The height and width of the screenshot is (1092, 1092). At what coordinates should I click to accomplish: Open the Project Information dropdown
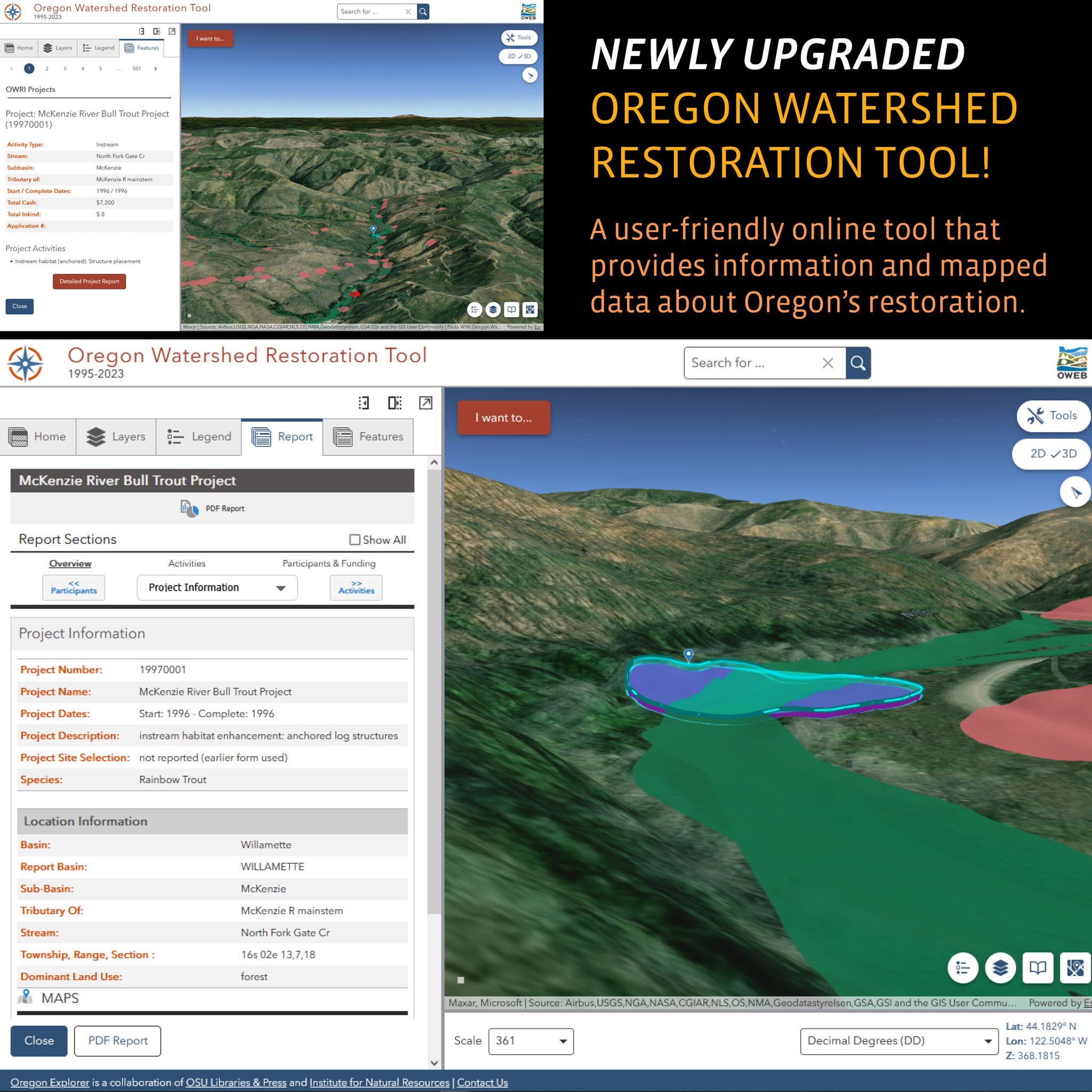217,588
